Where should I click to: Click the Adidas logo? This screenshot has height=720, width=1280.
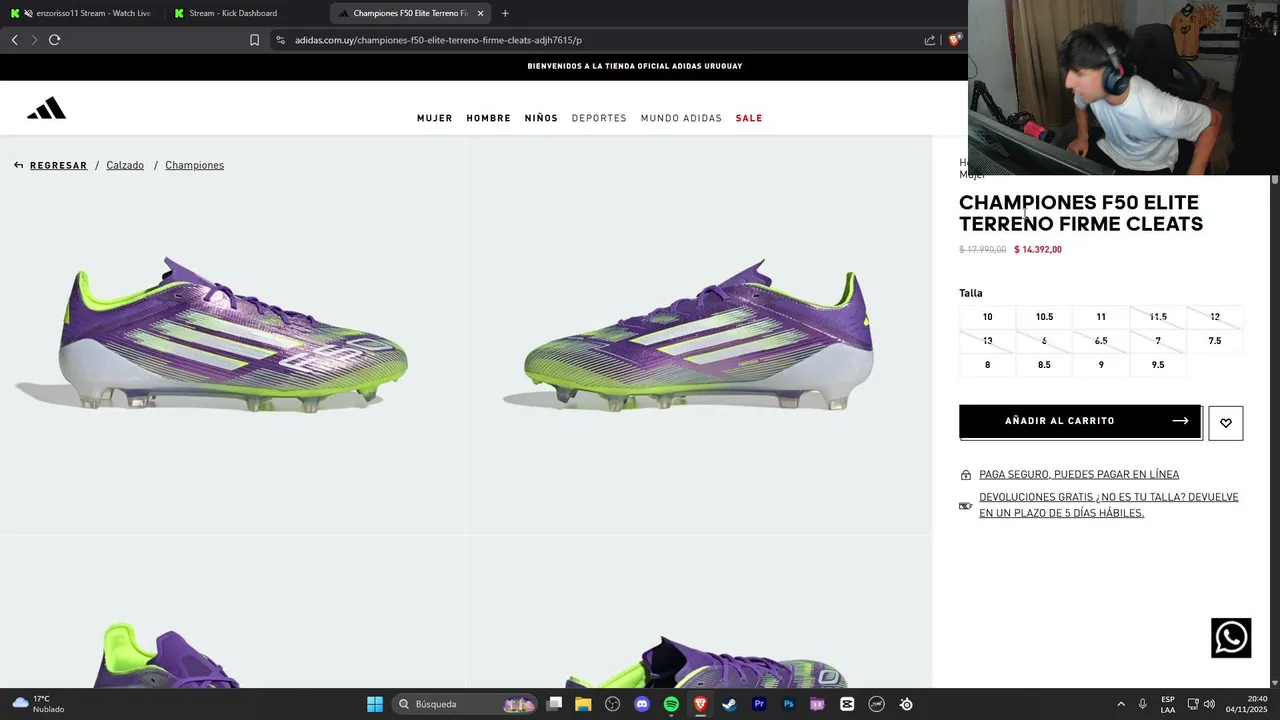pos(46,108)
